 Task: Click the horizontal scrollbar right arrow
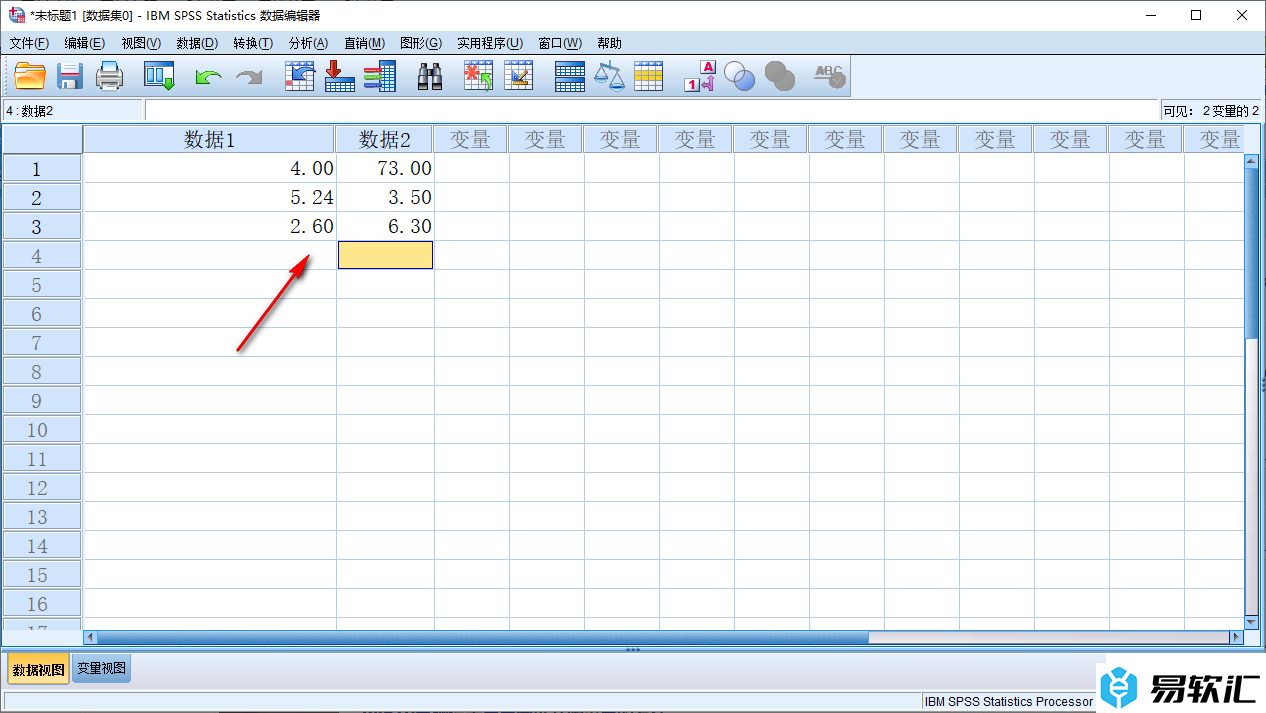tap(1236, 637)
